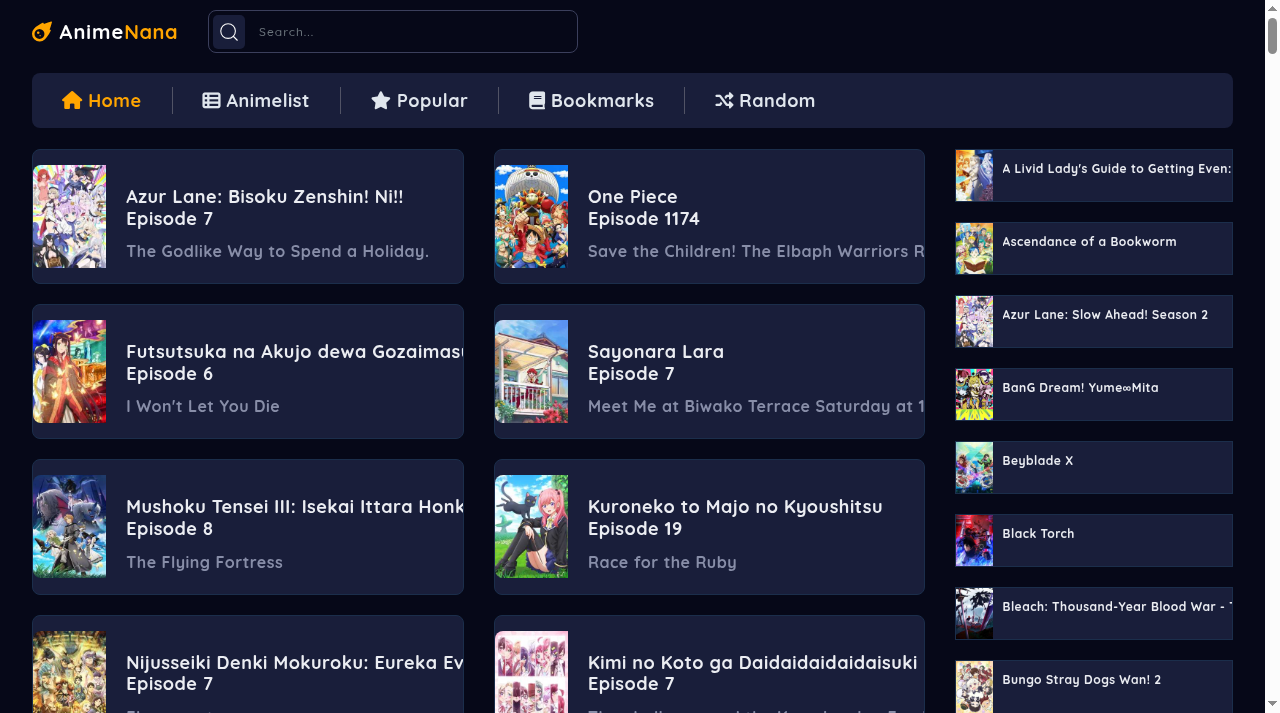Click the Kuroneko to Majo poster thumbnail
Image resolution: width=1280 pixels, height=713 pixels.
point(532,527)
